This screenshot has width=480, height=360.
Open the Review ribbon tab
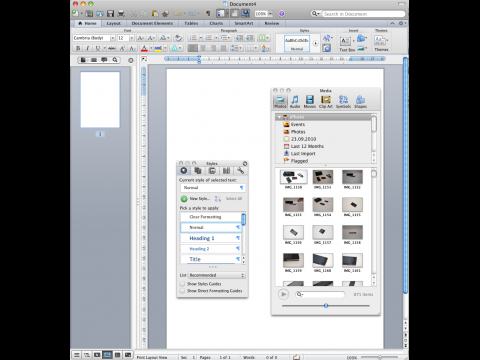pyautogui.click(x=272, y=23)
